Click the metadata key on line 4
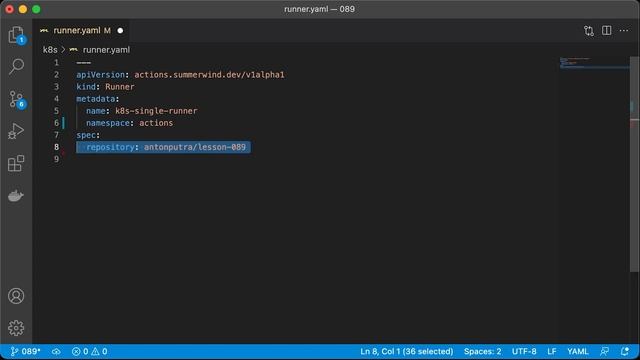This screenshot has width=640, height=360. 96,99
